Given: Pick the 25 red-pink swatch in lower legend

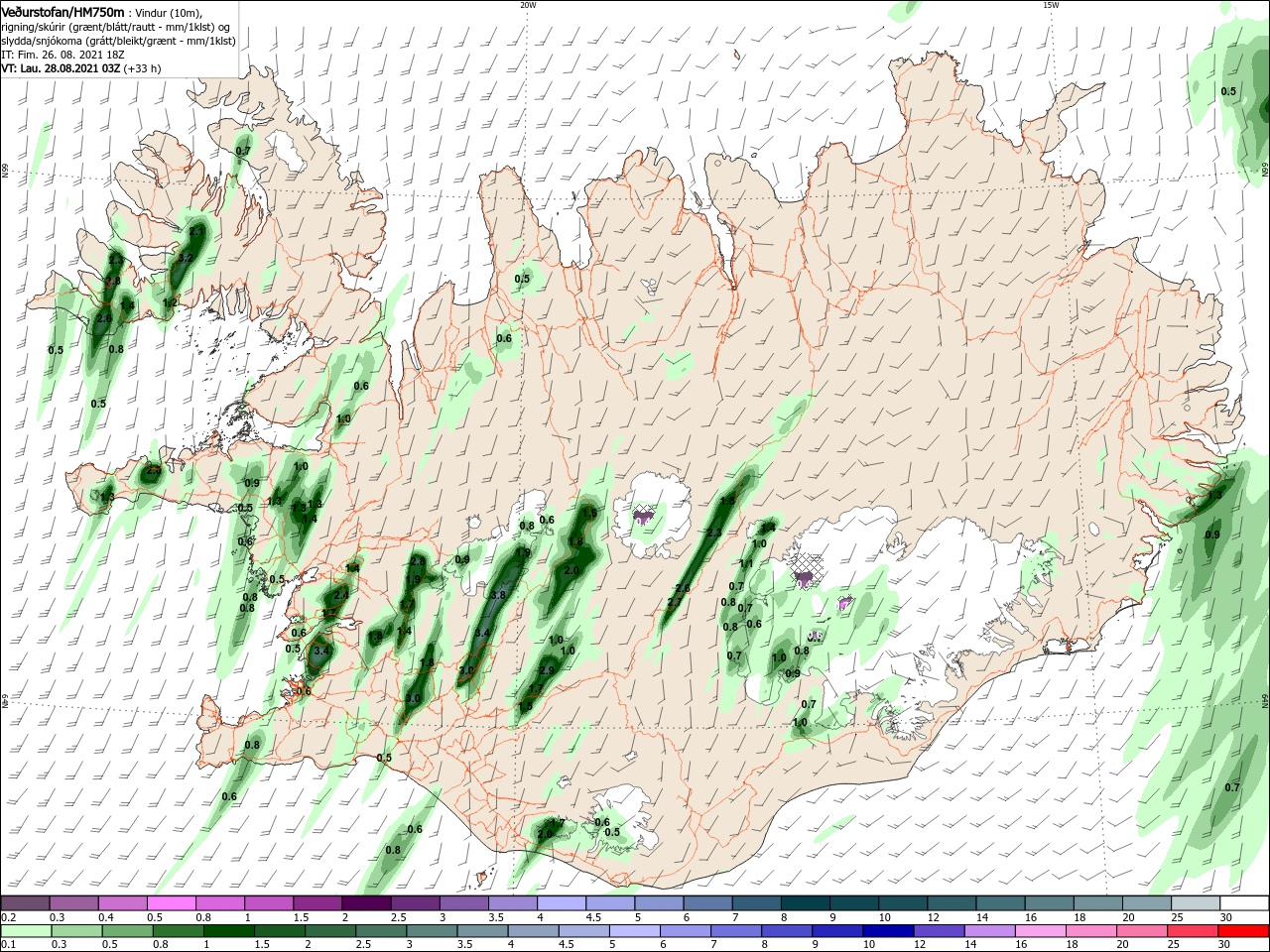Looking at the screenshot, I should click(x=1194, y=931).
